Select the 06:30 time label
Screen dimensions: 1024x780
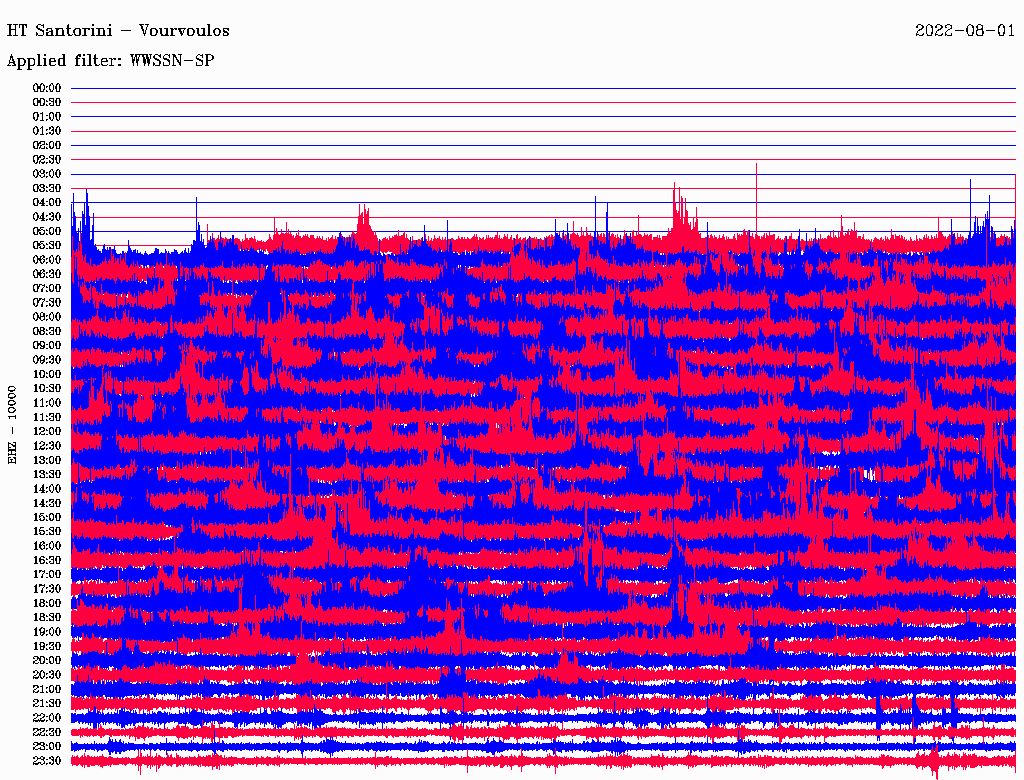click(x=47, y=274)
